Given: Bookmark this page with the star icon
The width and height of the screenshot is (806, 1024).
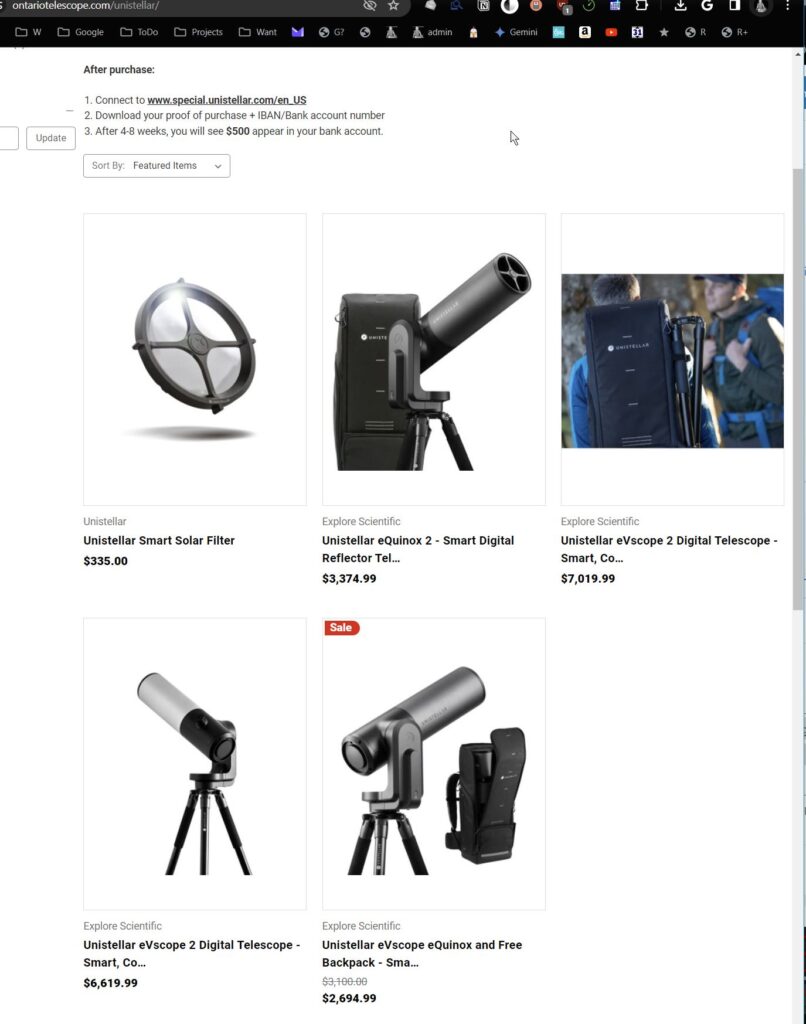Looking at the screenshot, I should [x=393, y=5].
